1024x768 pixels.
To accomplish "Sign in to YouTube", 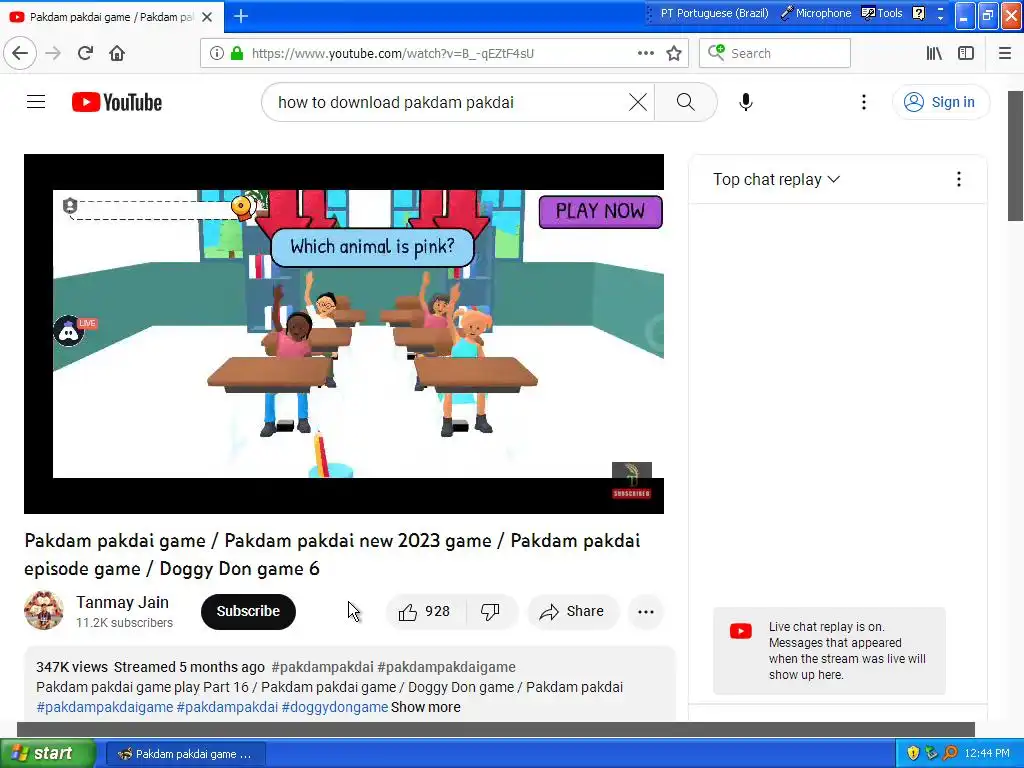I will 940,102.
